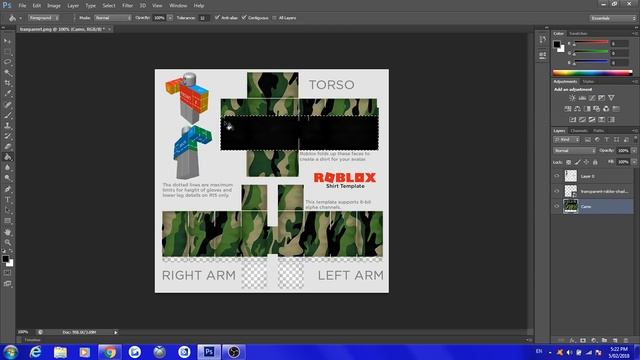Image resolution: width=640 pixels, height=360 pixels.
Task: Open the Mode dropdown in options bar
Action: [x=113, y=18]
